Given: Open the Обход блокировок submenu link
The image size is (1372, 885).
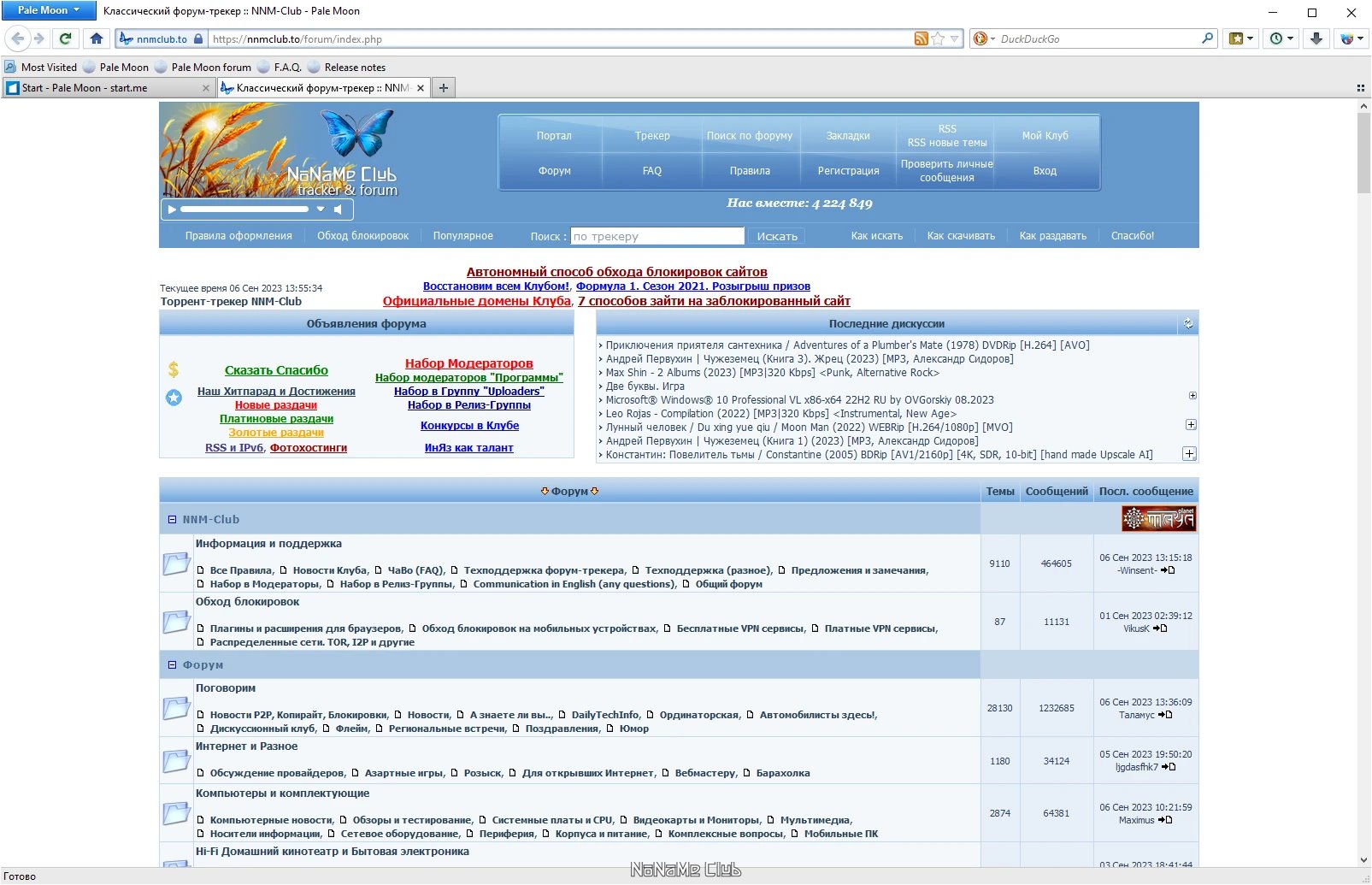Looking at the screenshot, I should [x=362, y=236].
